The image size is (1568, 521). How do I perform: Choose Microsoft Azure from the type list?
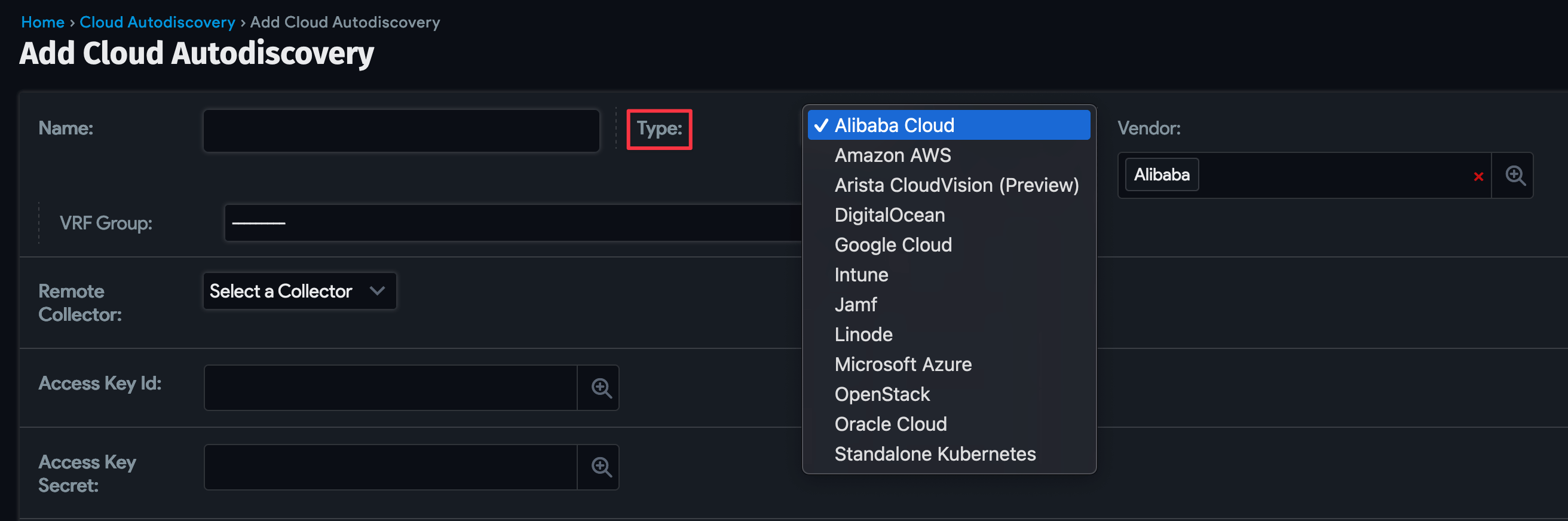point(903,364)
